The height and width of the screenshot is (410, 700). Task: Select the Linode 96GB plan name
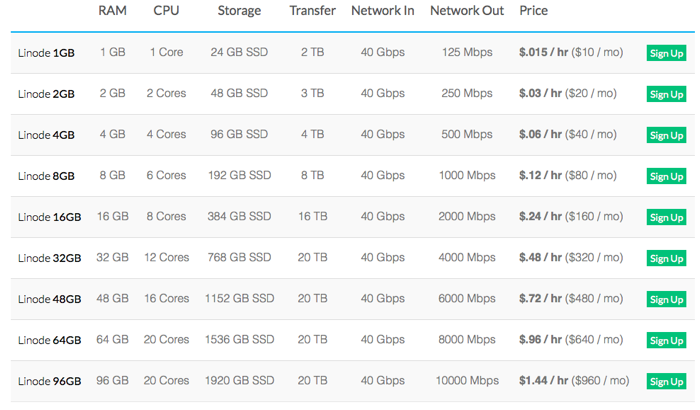tap(50, 381)
